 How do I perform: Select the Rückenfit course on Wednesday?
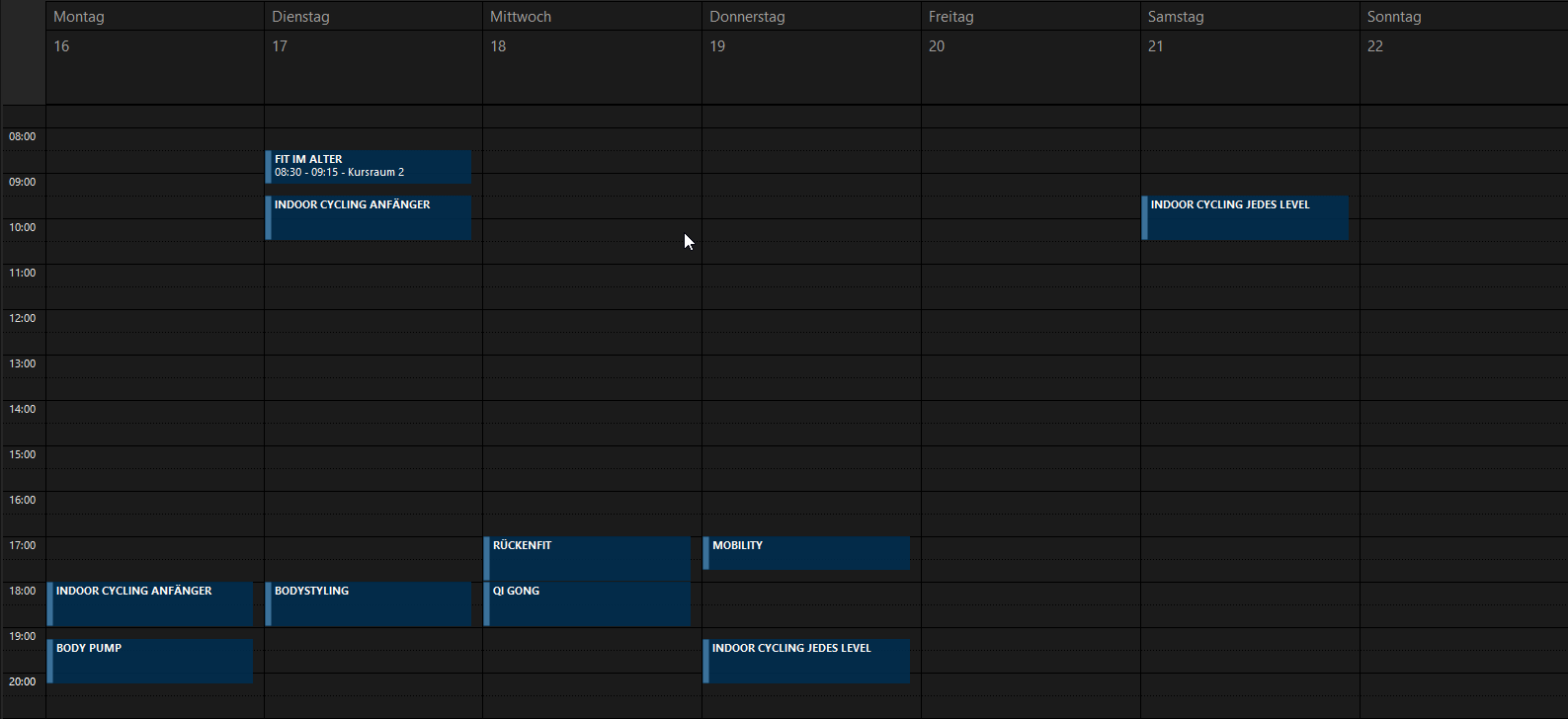click(x=588, y=558)
